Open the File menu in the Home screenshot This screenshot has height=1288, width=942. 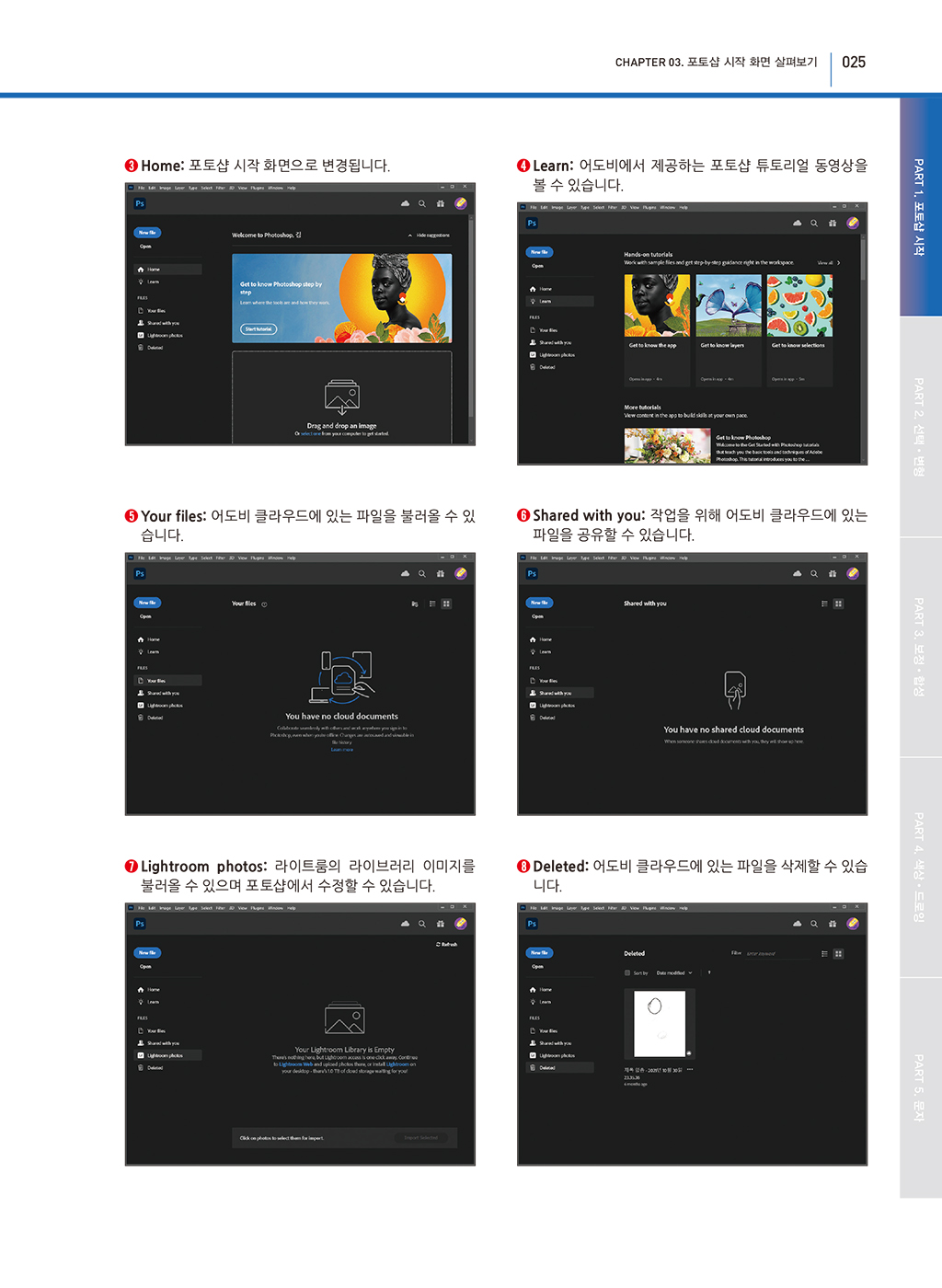point(142,188)
